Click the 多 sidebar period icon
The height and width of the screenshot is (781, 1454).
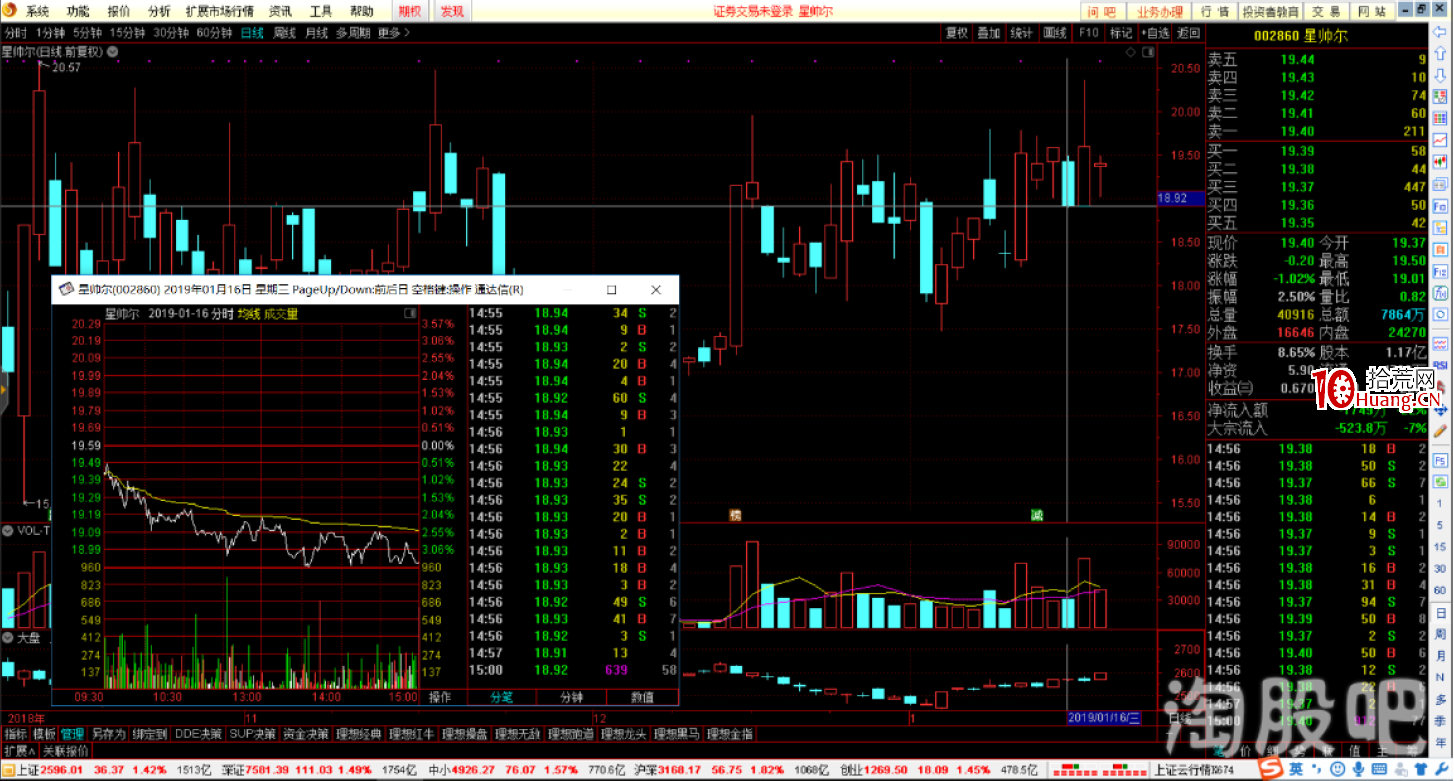tap(1441, 698)
